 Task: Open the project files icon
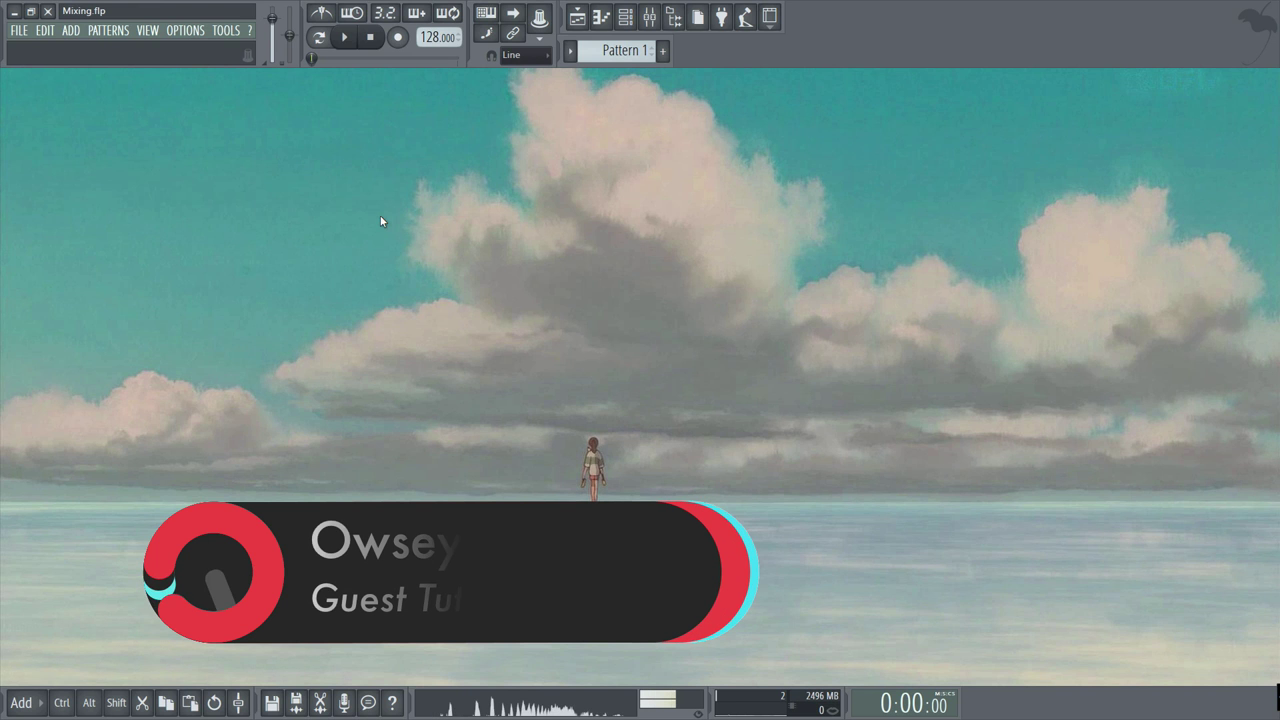(x=697, y=17)
